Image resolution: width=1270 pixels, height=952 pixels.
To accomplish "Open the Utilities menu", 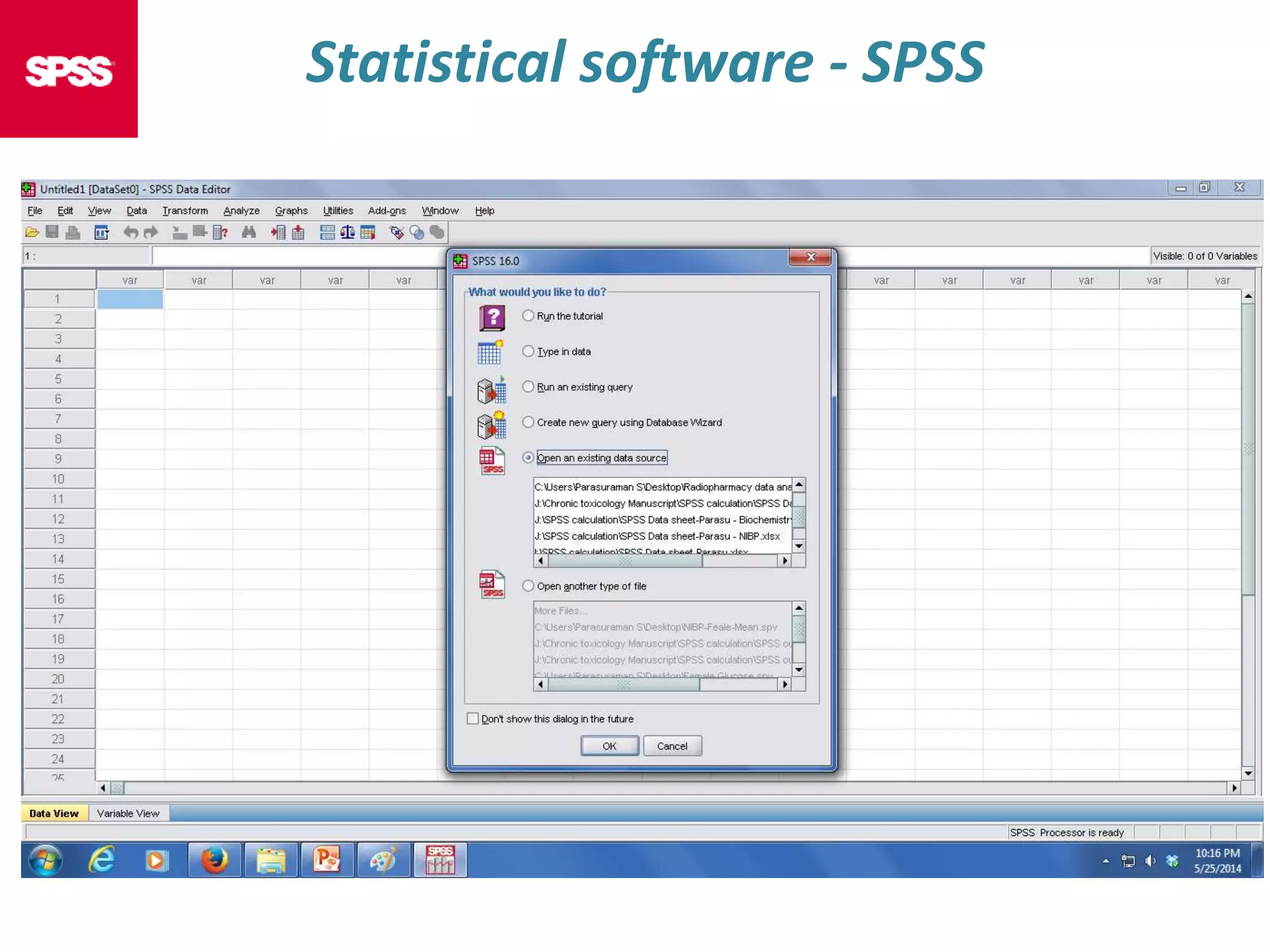I will (338, 211).
